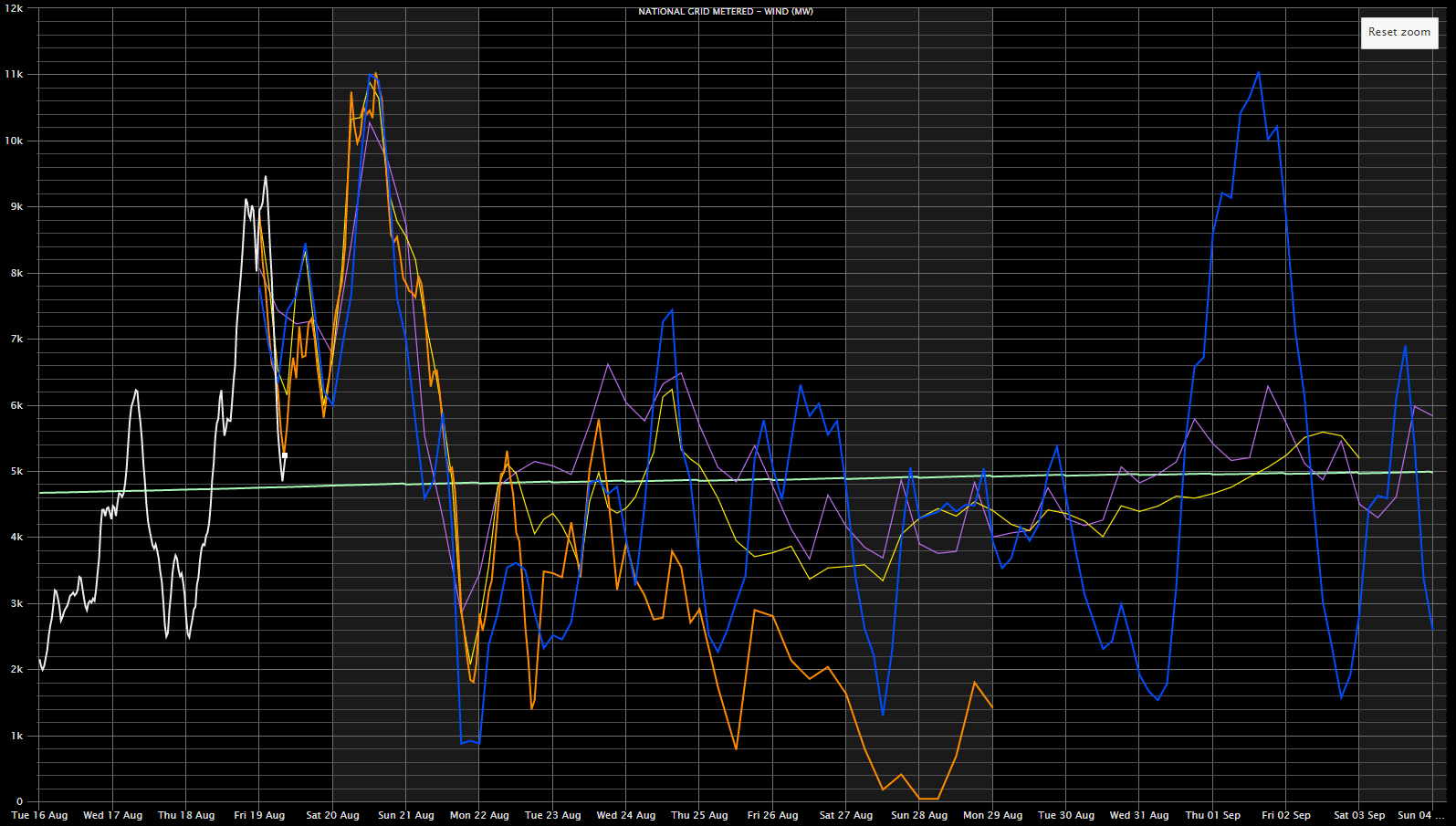The width and height of the screenshot is (1456, 826).
Task: Click the orange line's low point on Sun 28 Aug
Action: tap(928, 799)
